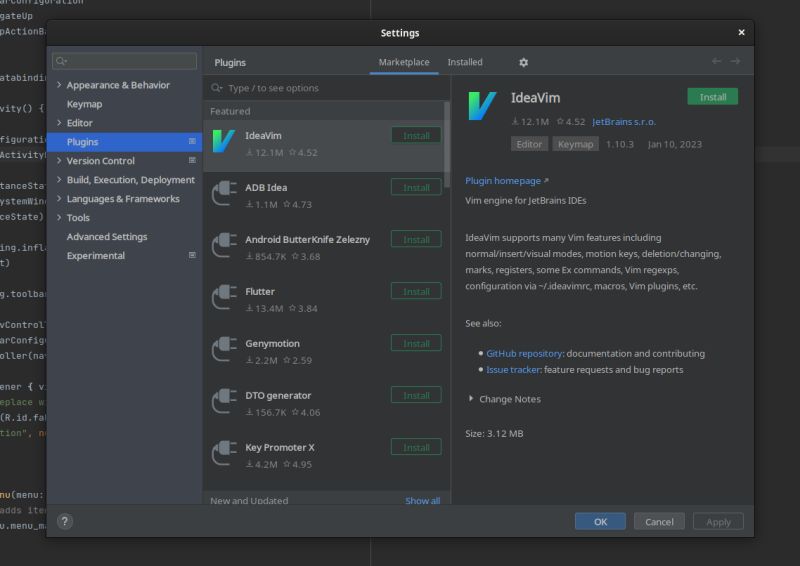Go forward with the right arrow
800x566 pixels.
tap(735, 61)
